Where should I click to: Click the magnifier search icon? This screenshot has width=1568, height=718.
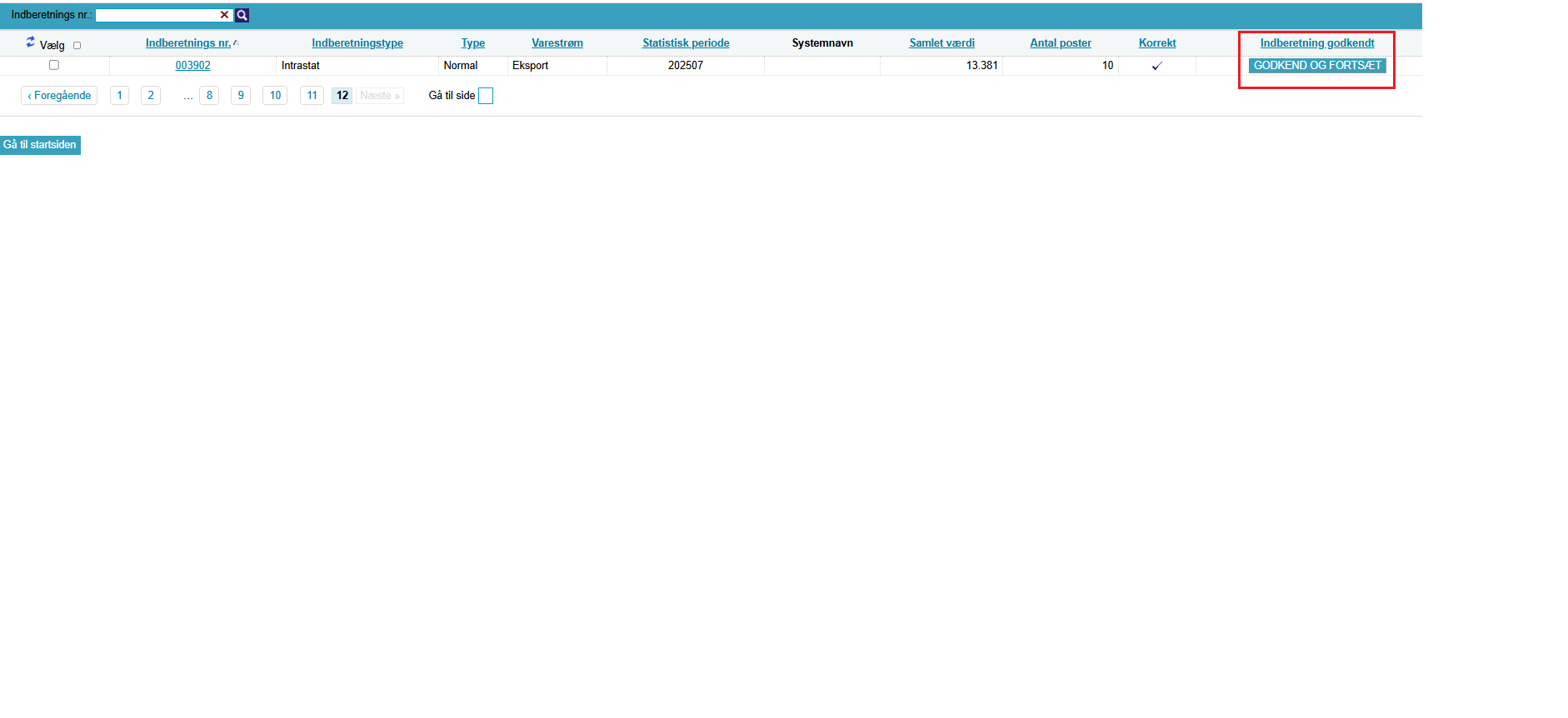point(242,15)
